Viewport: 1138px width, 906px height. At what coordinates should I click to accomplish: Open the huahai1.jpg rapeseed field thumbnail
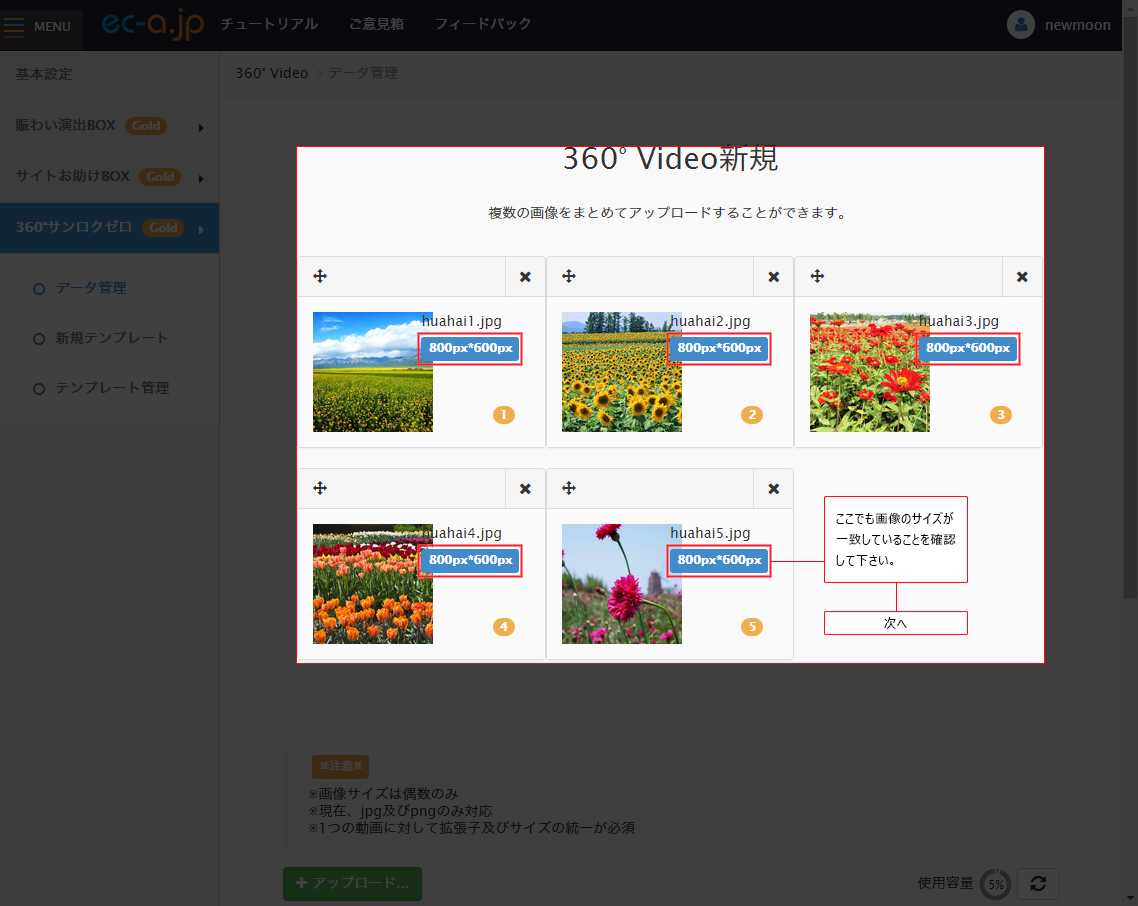373,372
